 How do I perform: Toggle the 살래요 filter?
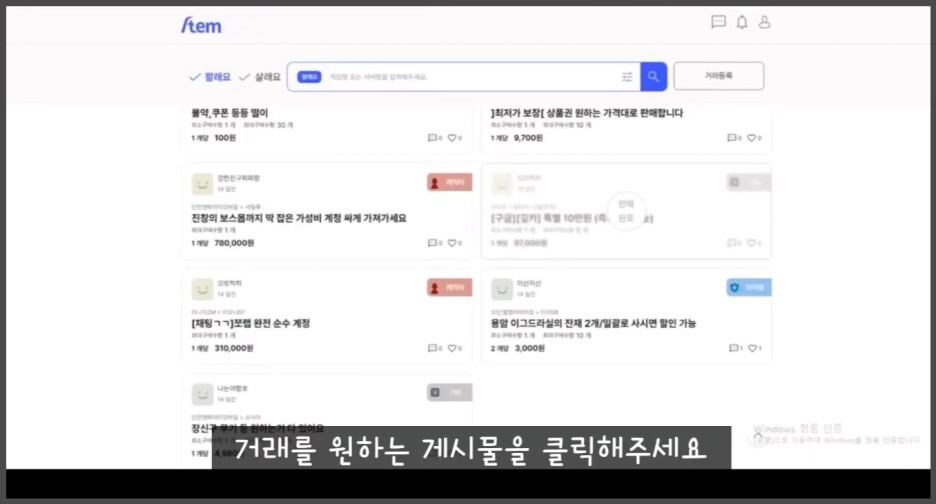[260, 77]
